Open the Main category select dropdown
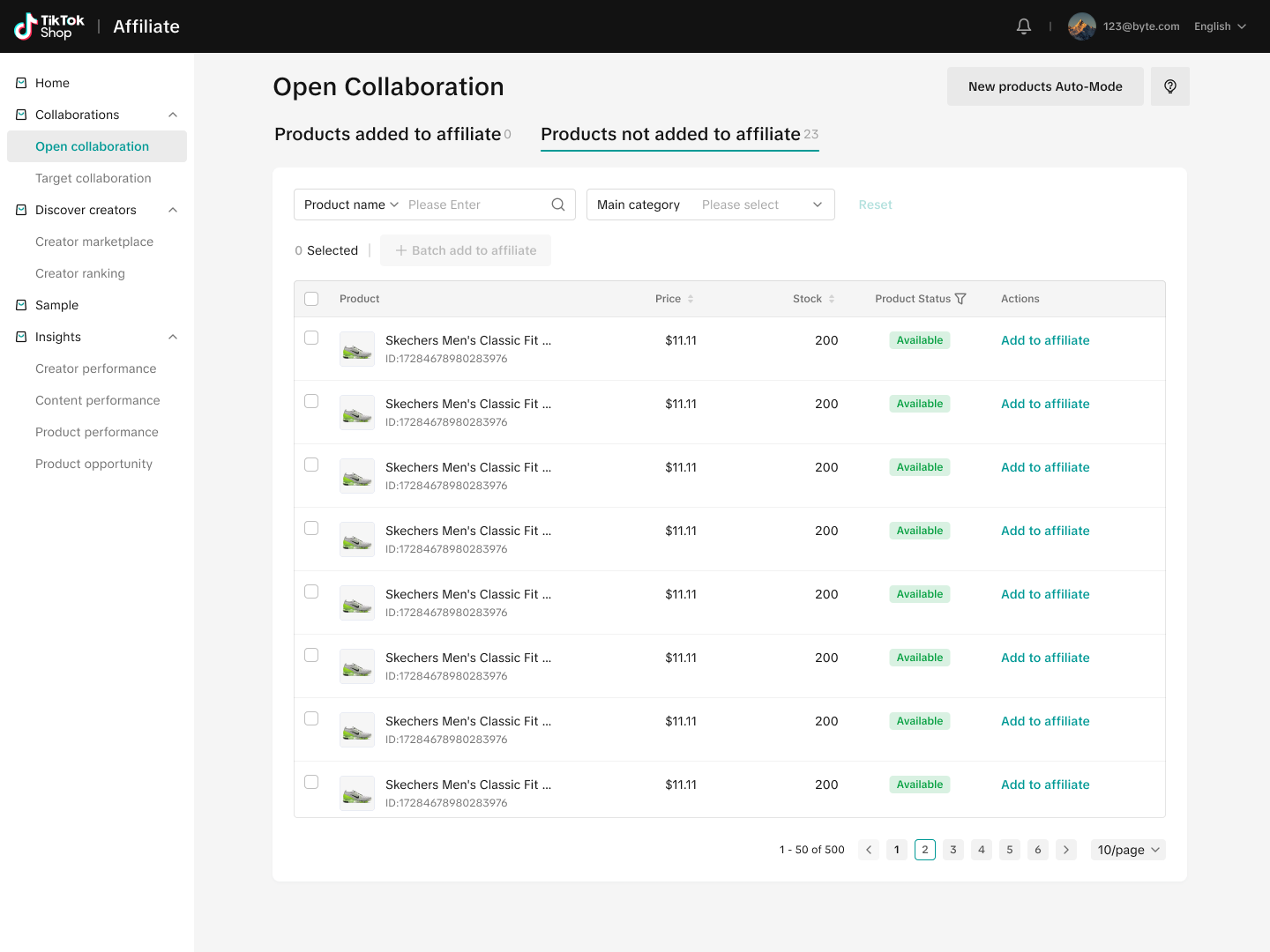 711,205
